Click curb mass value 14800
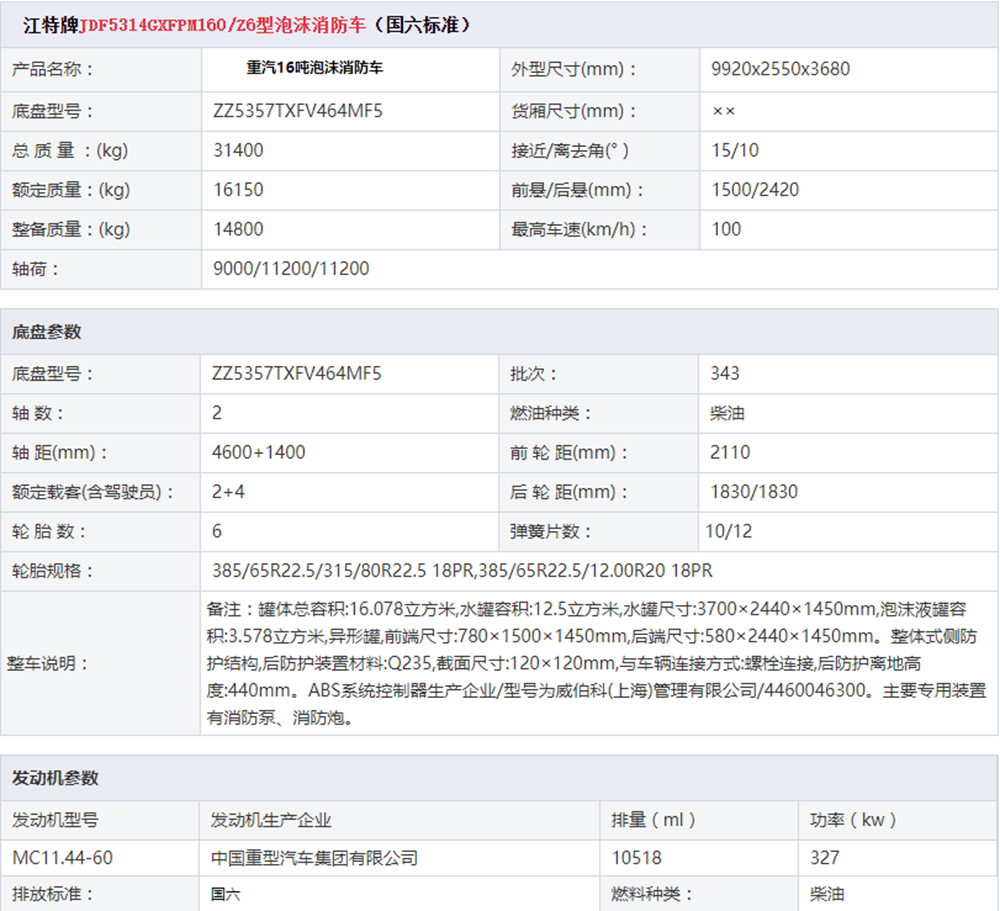The image size is (1000, 911). [238, 229]
